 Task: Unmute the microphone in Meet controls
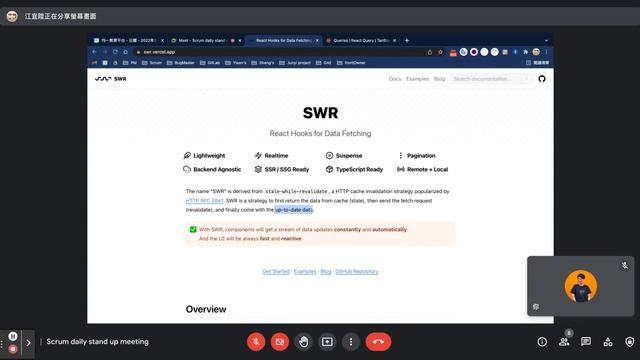(x=256, y=342)
